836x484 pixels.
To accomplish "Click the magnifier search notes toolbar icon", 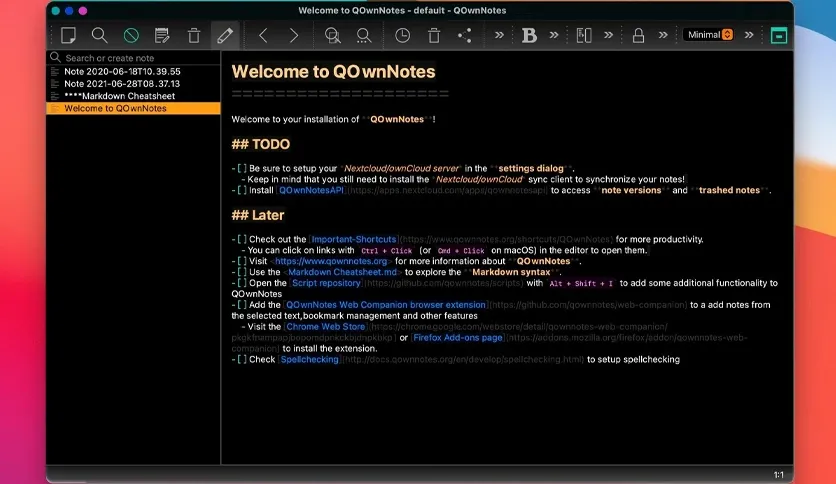I will (99, 35).
